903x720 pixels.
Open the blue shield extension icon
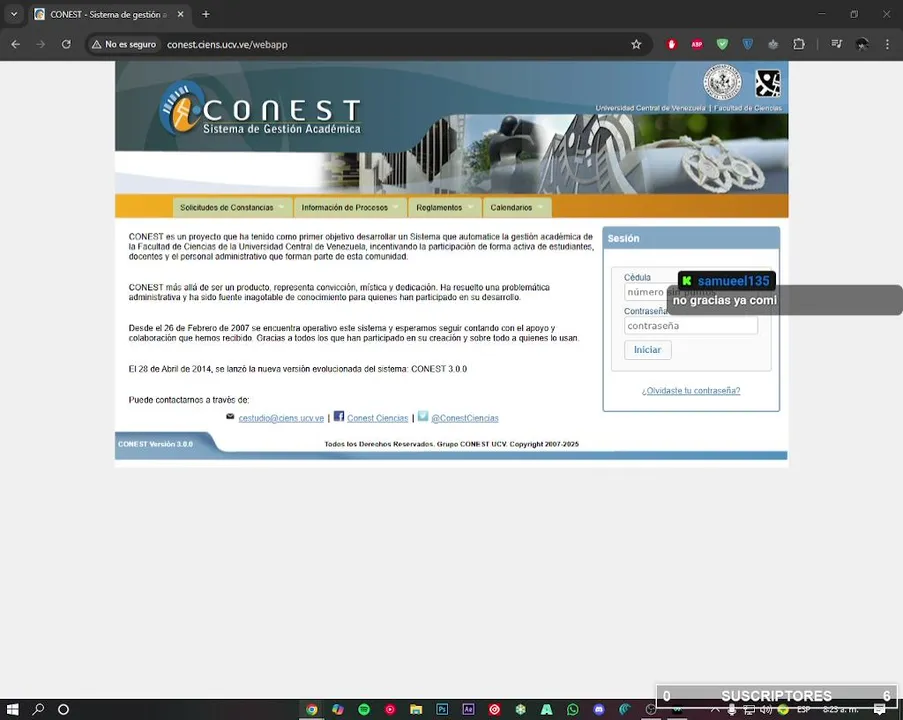[748, 44]
